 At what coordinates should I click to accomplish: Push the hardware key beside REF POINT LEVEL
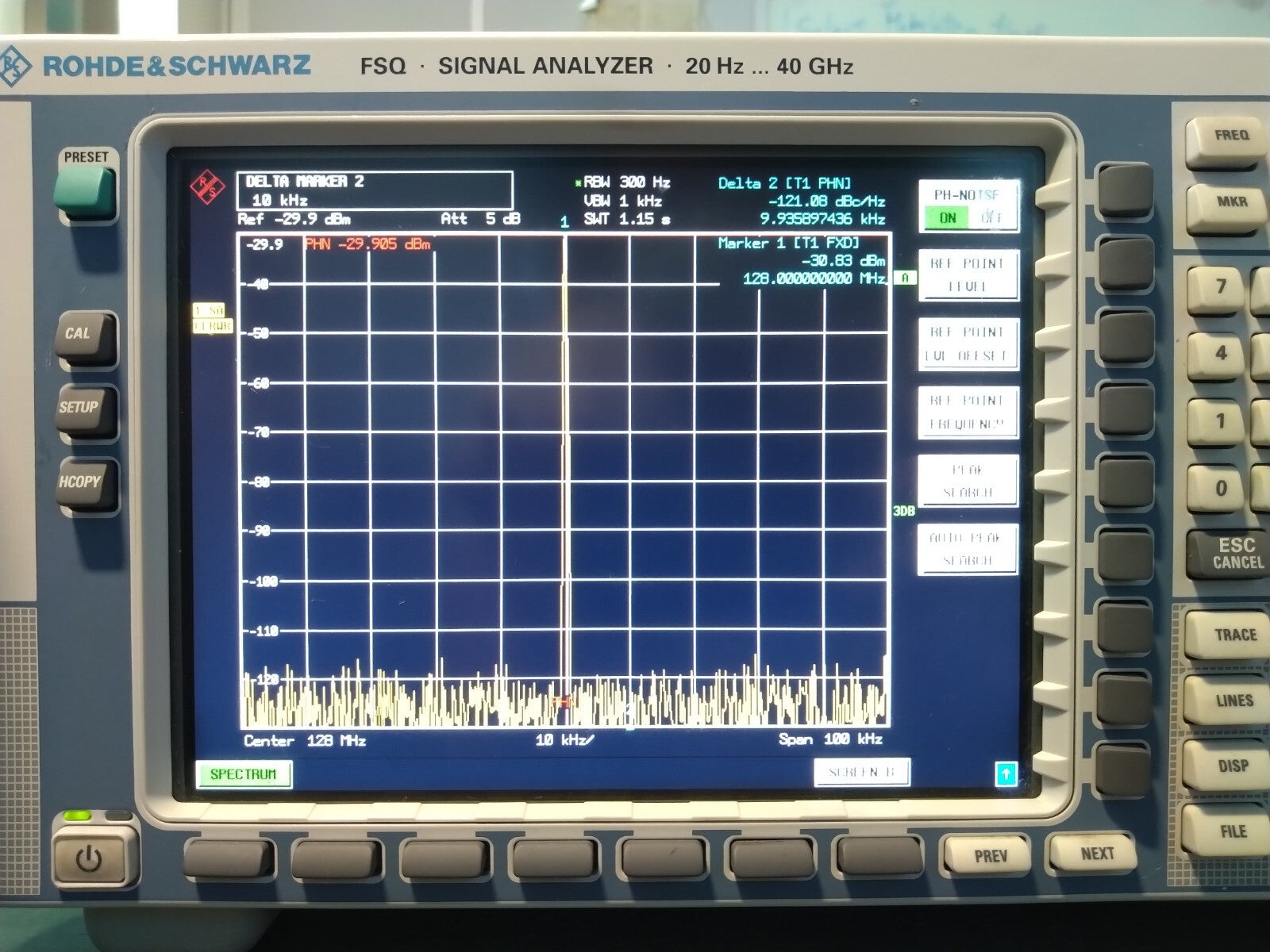(x=1125, y=263)
